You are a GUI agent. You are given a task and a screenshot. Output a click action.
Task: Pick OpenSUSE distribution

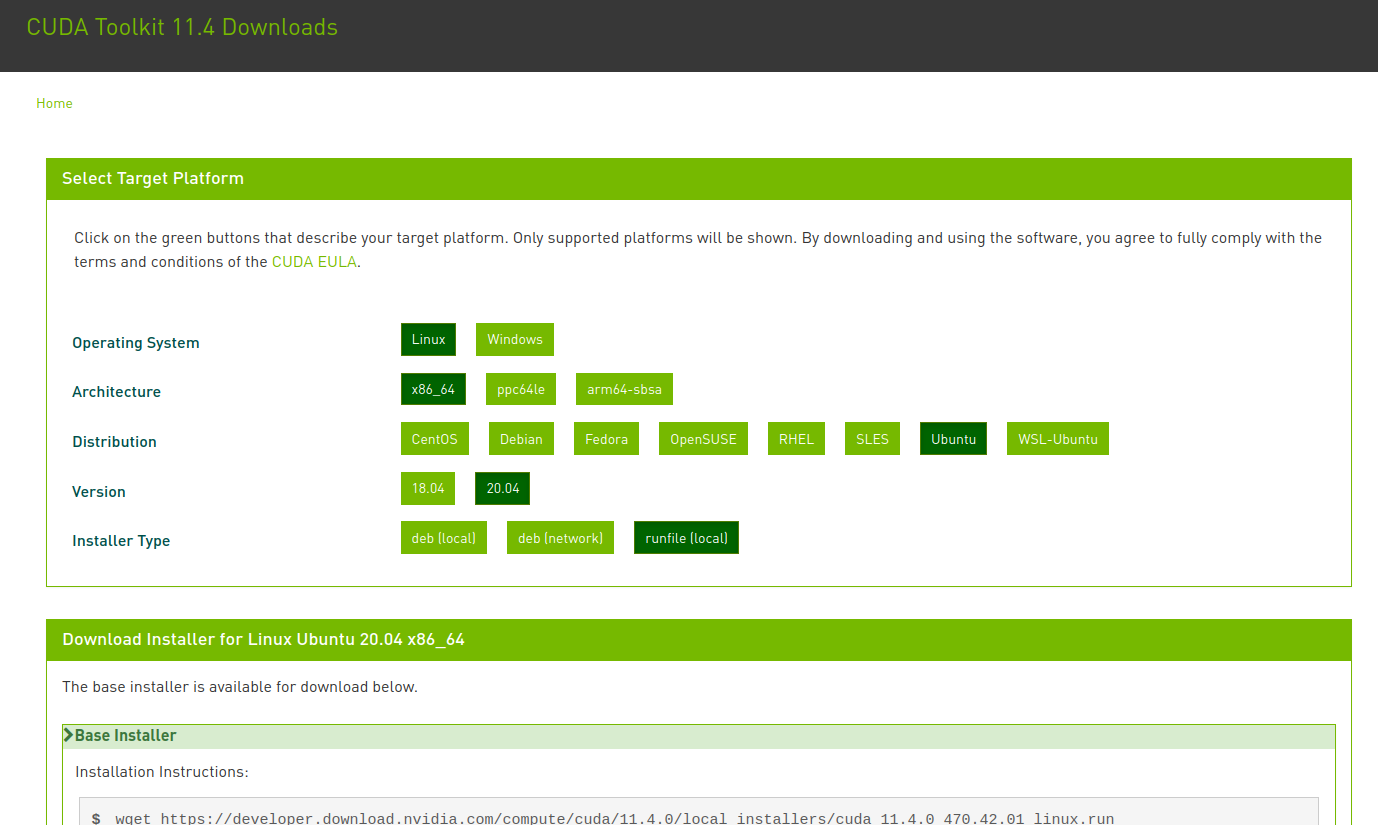coord(703,439)
